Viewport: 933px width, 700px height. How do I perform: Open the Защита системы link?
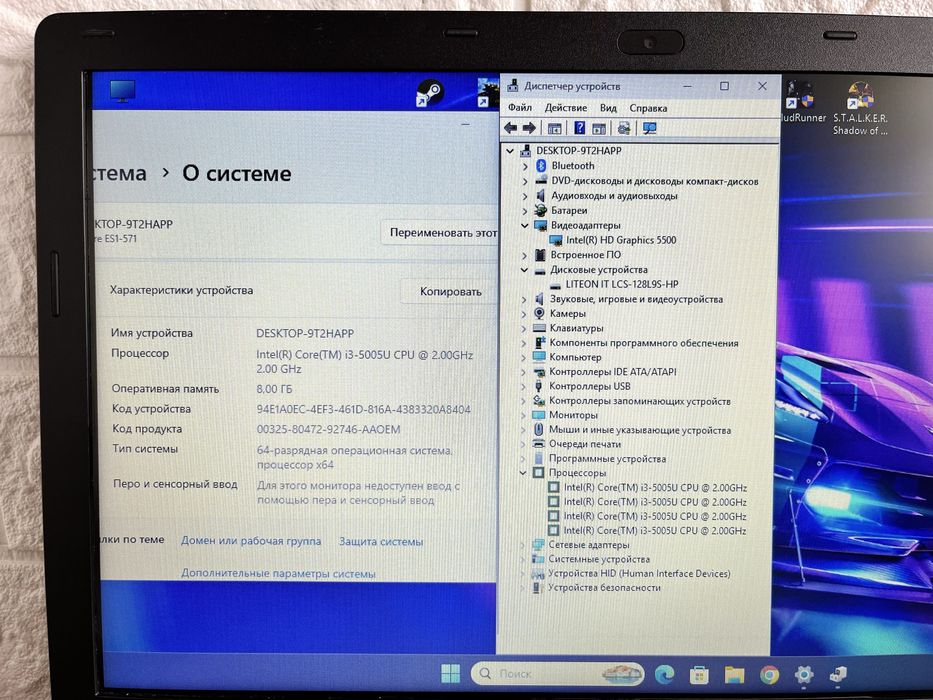[381, 542]
